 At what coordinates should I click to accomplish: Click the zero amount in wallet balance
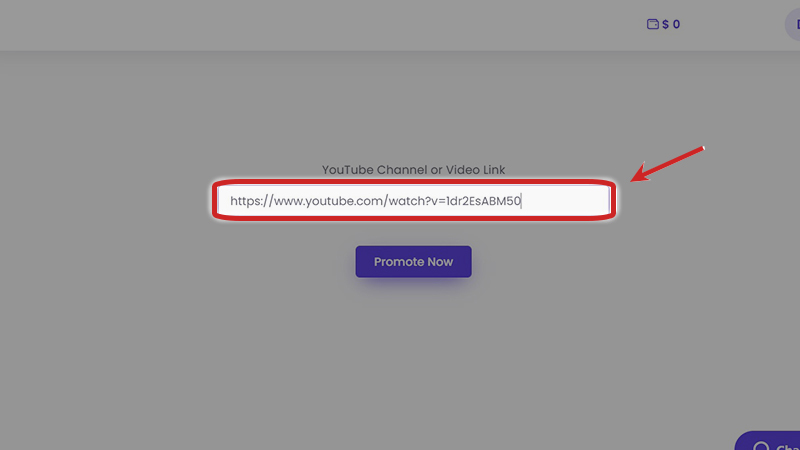(x=676, y=24)
